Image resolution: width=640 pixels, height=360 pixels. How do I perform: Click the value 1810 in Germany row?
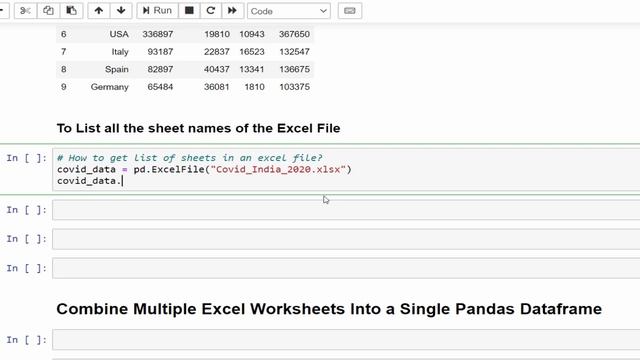(x=254, y=87)
